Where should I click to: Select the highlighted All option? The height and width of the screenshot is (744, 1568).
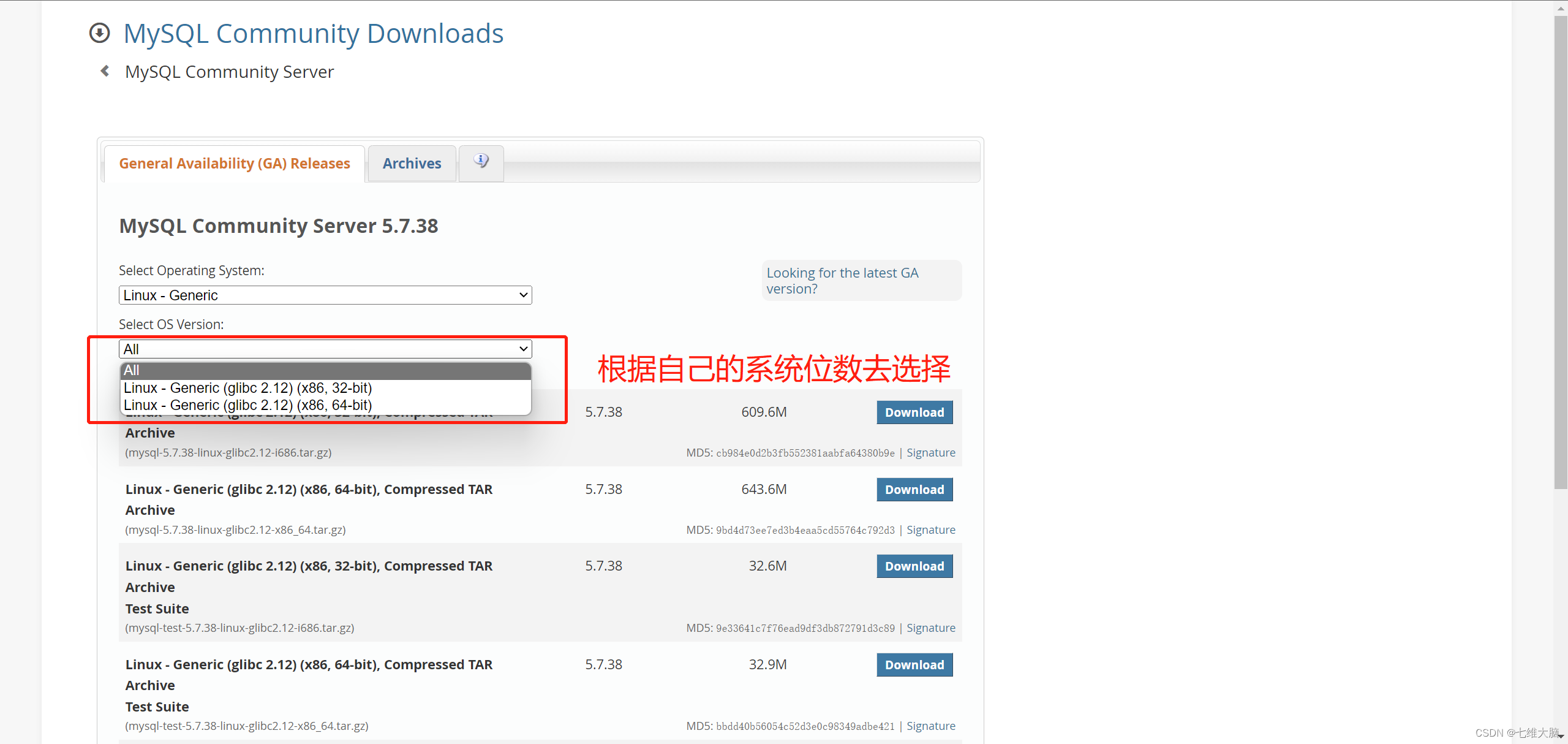(325, 370)
